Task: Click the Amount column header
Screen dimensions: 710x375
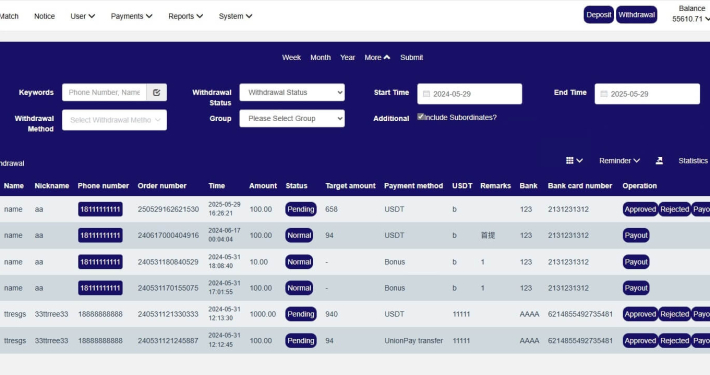Action: (263, 186)
